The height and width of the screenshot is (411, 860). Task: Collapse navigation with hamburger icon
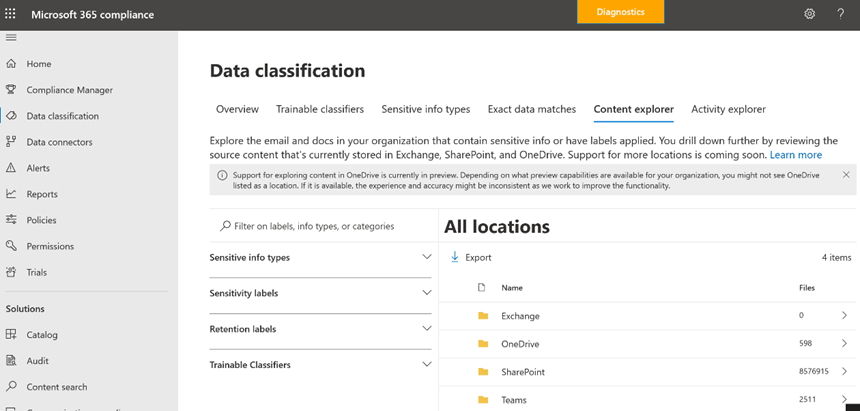(x=11, y=37)
